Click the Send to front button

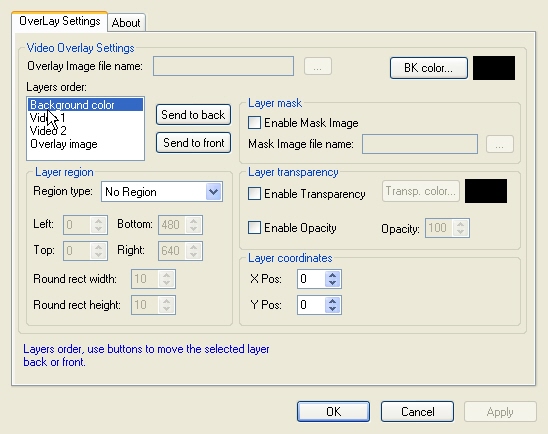click(x=193, y=143)
